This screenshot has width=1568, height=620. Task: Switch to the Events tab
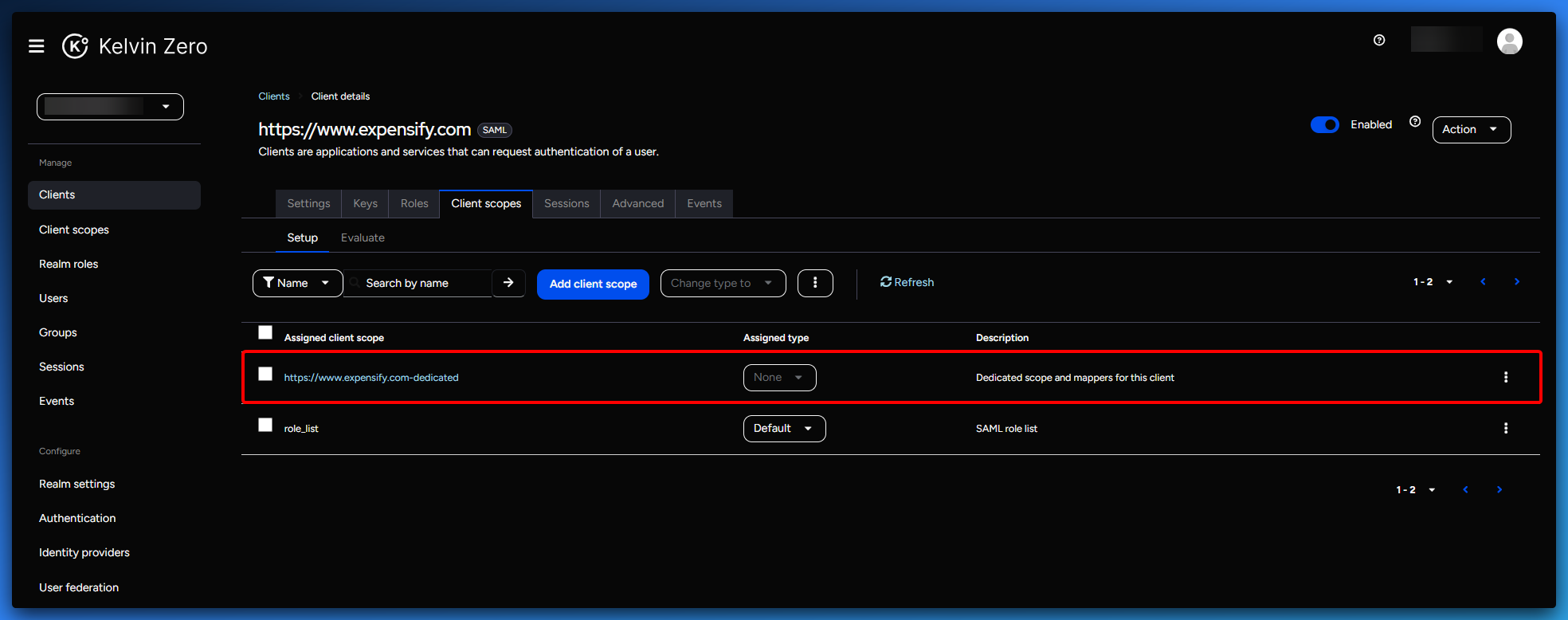pyautogui.click(x=704, y=203)
